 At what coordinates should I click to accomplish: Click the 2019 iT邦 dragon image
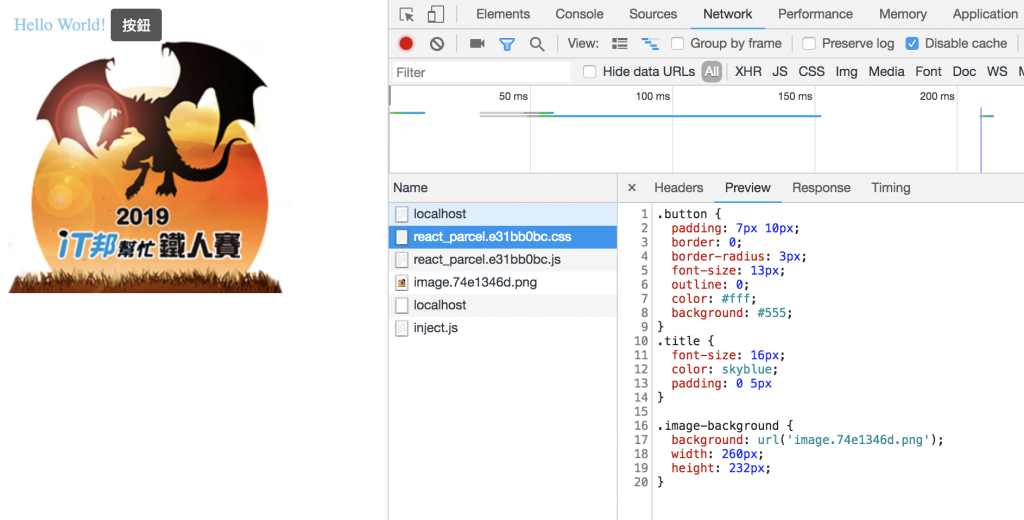point(145,167)
